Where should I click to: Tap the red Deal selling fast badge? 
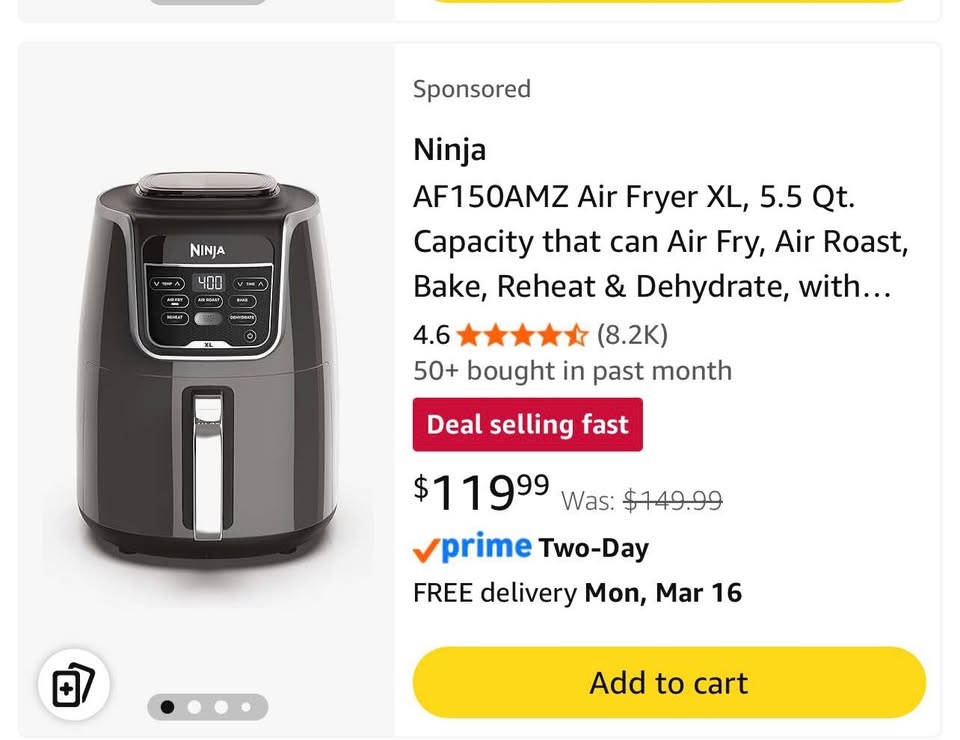(x=528, y=424)
